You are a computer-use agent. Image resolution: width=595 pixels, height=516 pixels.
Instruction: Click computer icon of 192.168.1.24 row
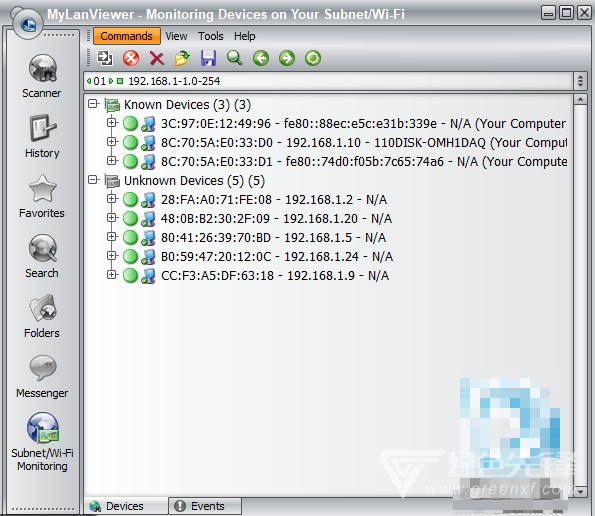148,257
